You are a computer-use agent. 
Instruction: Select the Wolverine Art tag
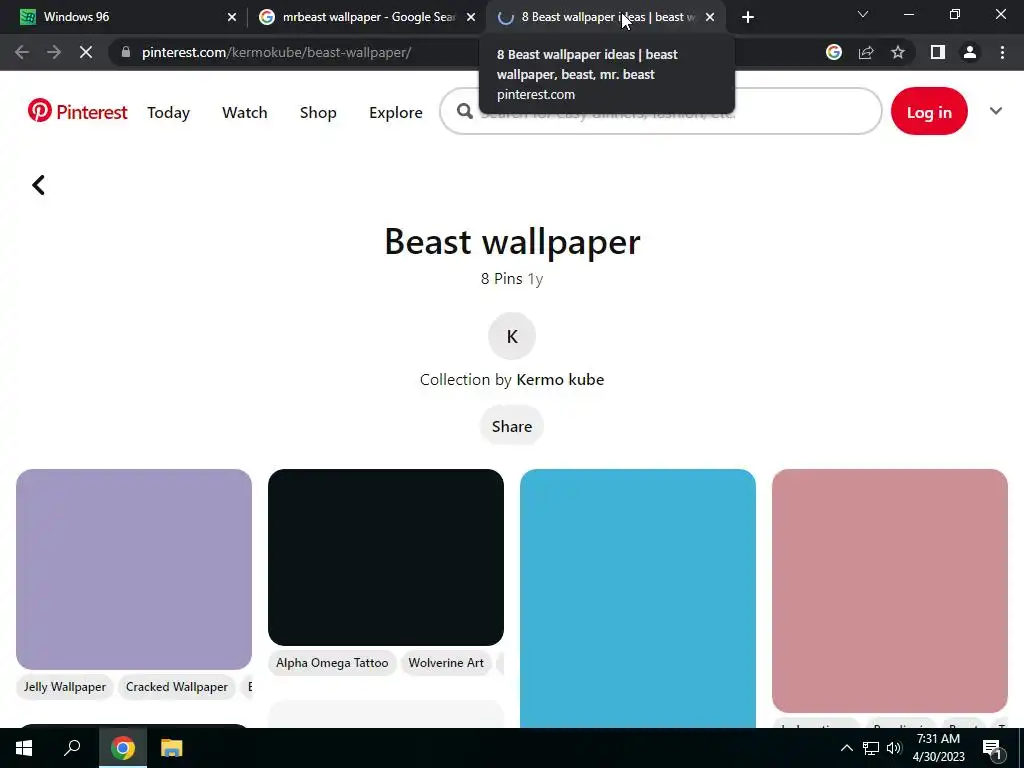446,663
